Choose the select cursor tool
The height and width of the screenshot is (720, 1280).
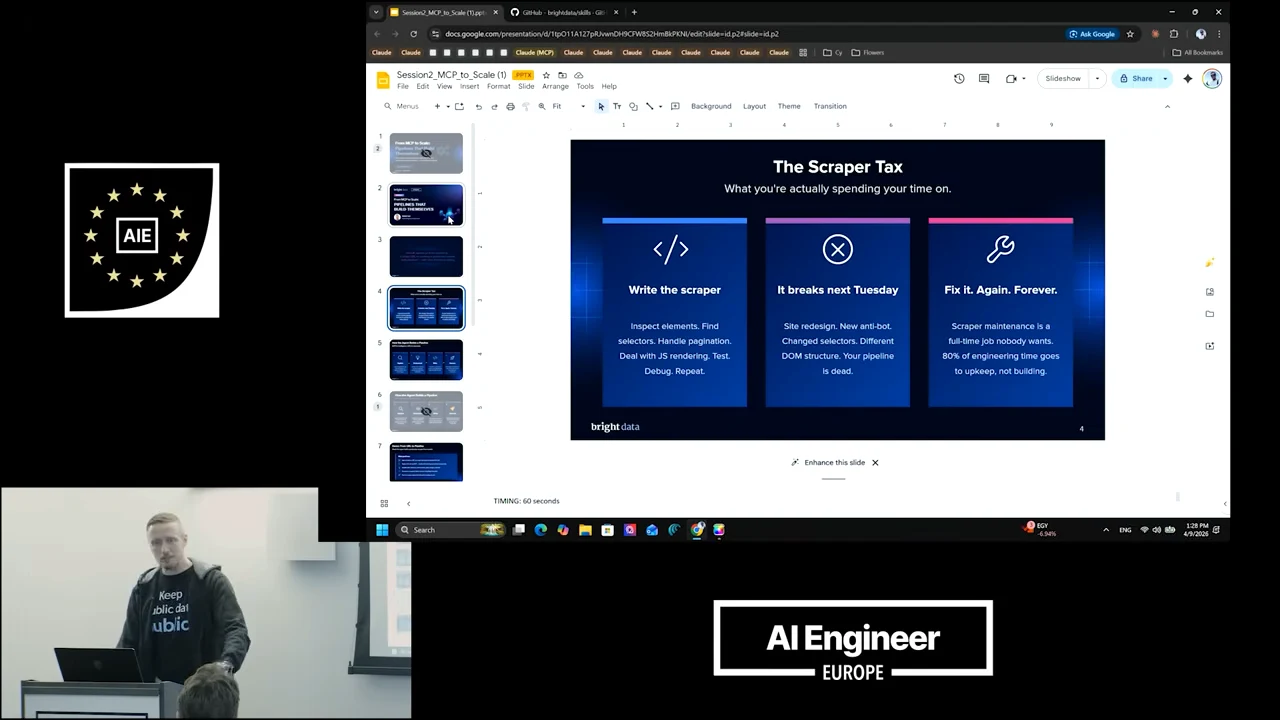pyautogui.click(x=601, y=106)
